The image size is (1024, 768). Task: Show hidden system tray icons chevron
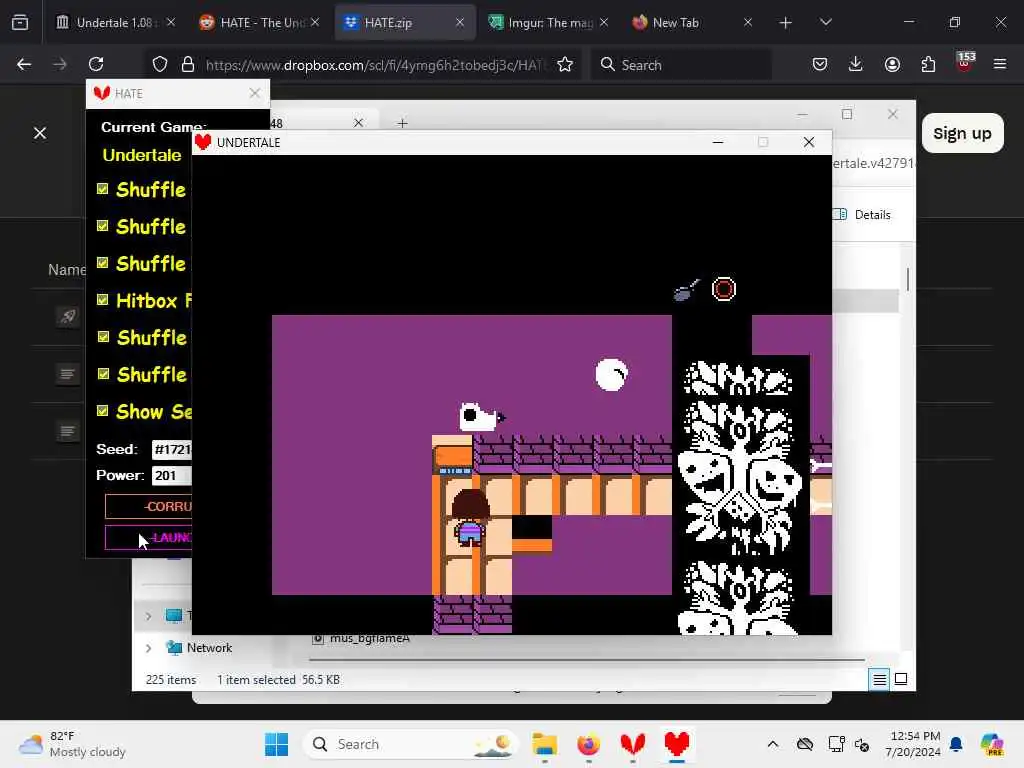pos(773,744)
